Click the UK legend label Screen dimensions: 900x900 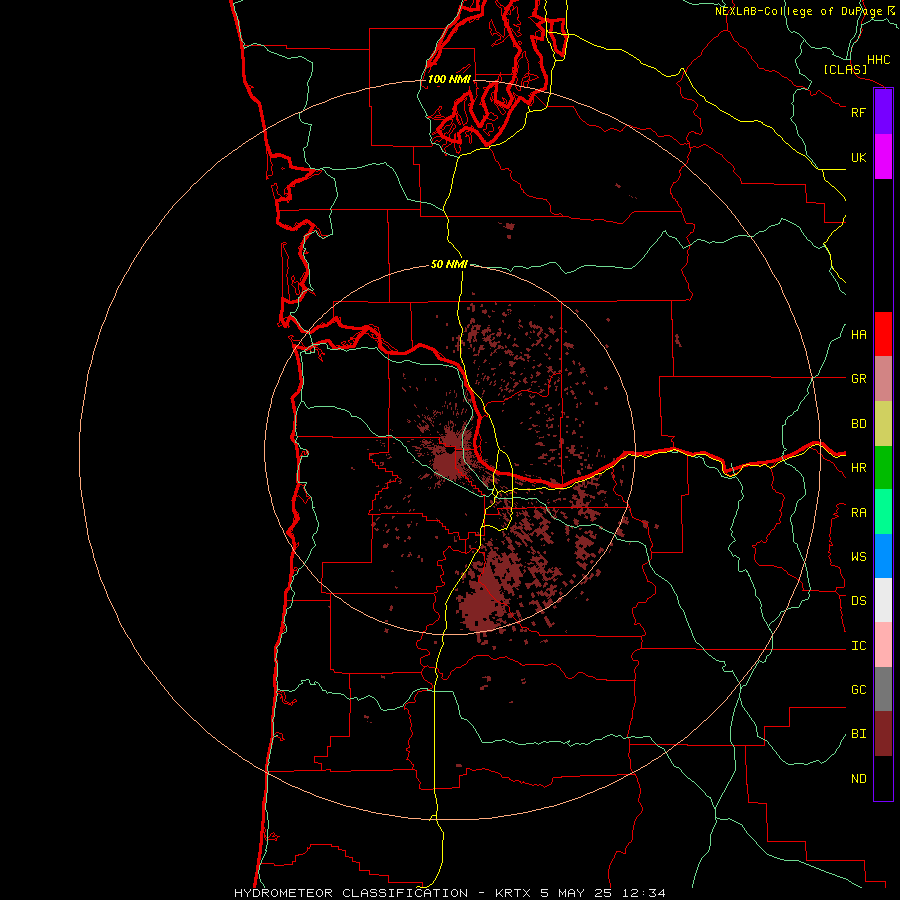pyautogui.click(x=858, y=157)
